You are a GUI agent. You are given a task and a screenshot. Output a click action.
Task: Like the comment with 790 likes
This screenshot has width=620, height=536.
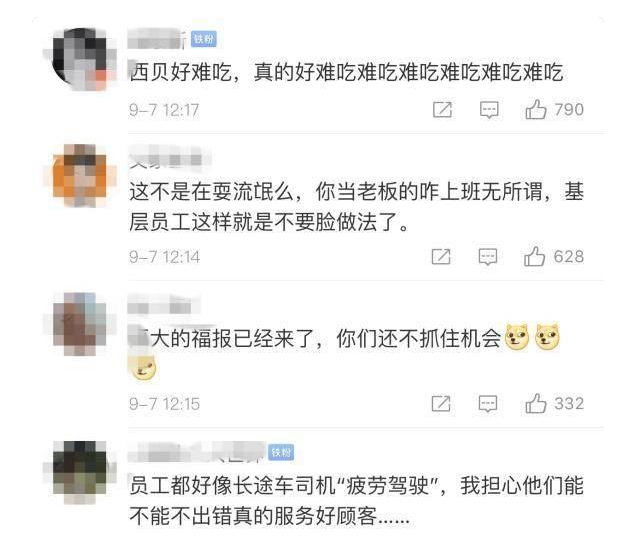535,109
